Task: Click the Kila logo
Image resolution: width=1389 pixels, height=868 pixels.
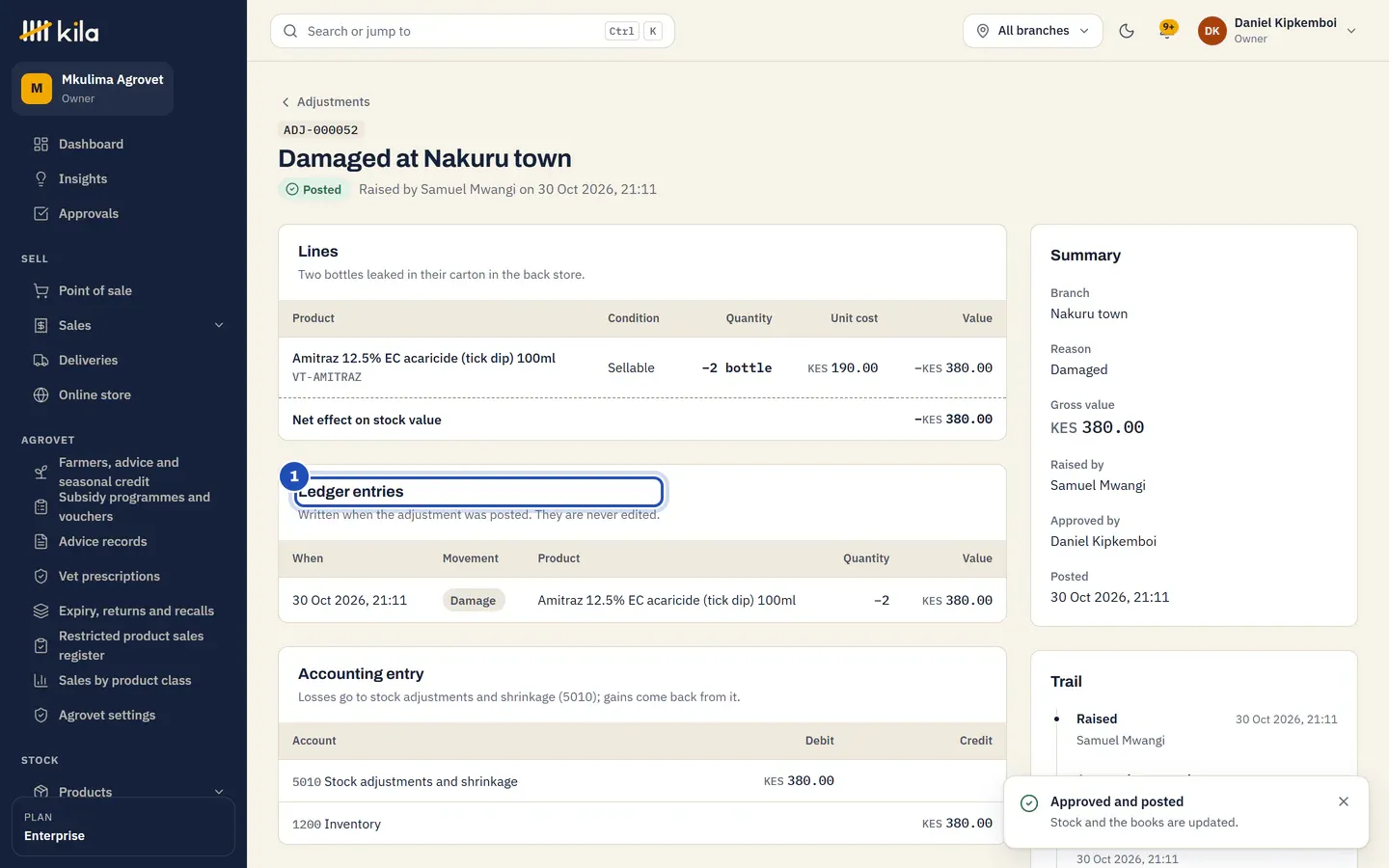Action: pos(59,31)
